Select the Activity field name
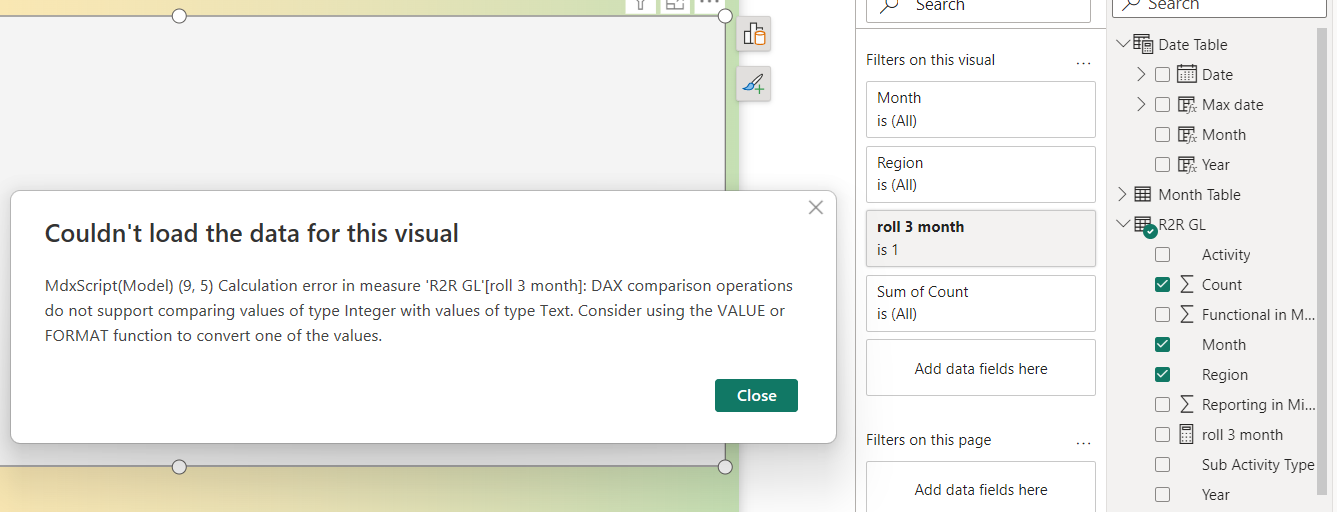Image resolution: width=1337 pixels, height=512 pixels. tap(1226, 255)
